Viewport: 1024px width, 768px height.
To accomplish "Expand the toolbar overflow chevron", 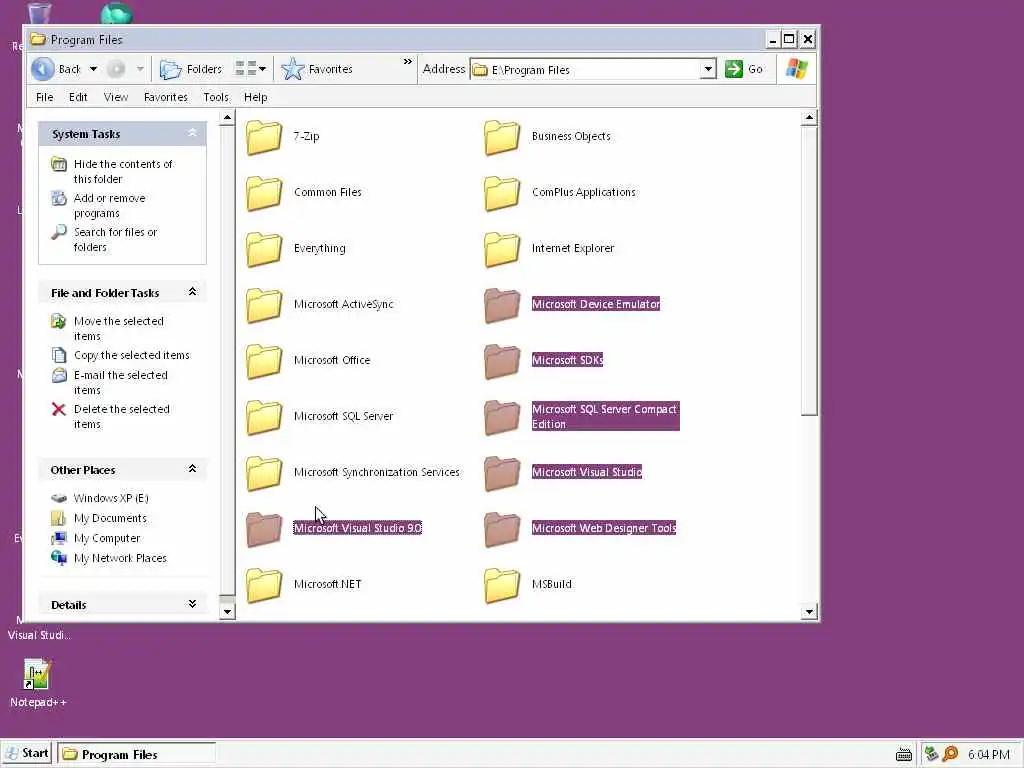I will click(x=408, y=62).
